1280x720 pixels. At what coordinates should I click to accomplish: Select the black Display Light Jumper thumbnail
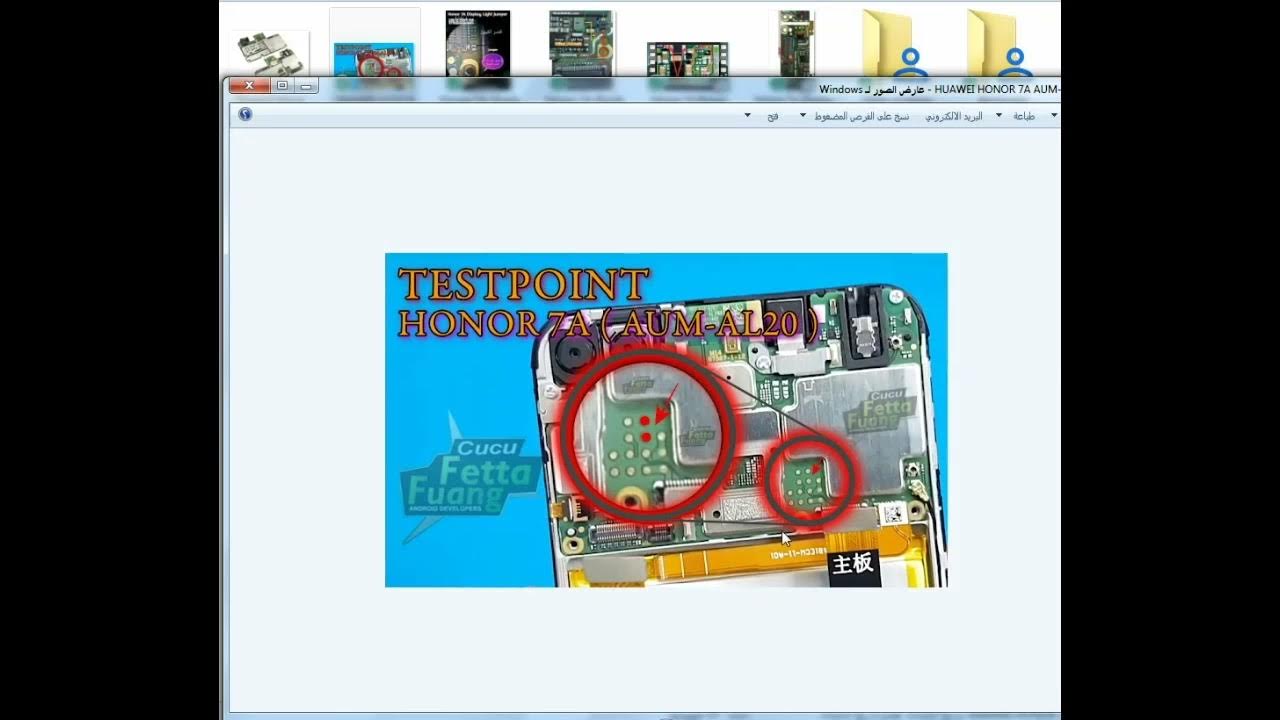(x=478, y=44)
